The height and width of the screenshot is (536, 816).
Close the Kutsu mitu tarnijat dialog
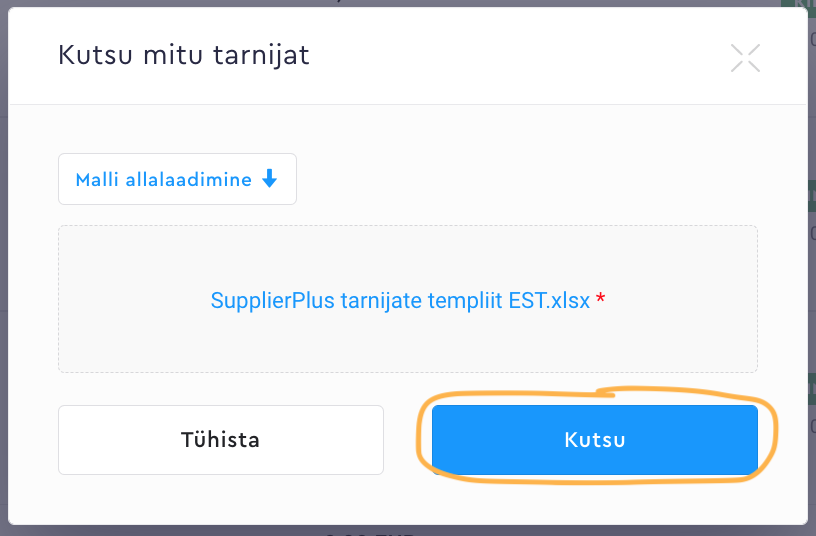(x=745, y=58)
